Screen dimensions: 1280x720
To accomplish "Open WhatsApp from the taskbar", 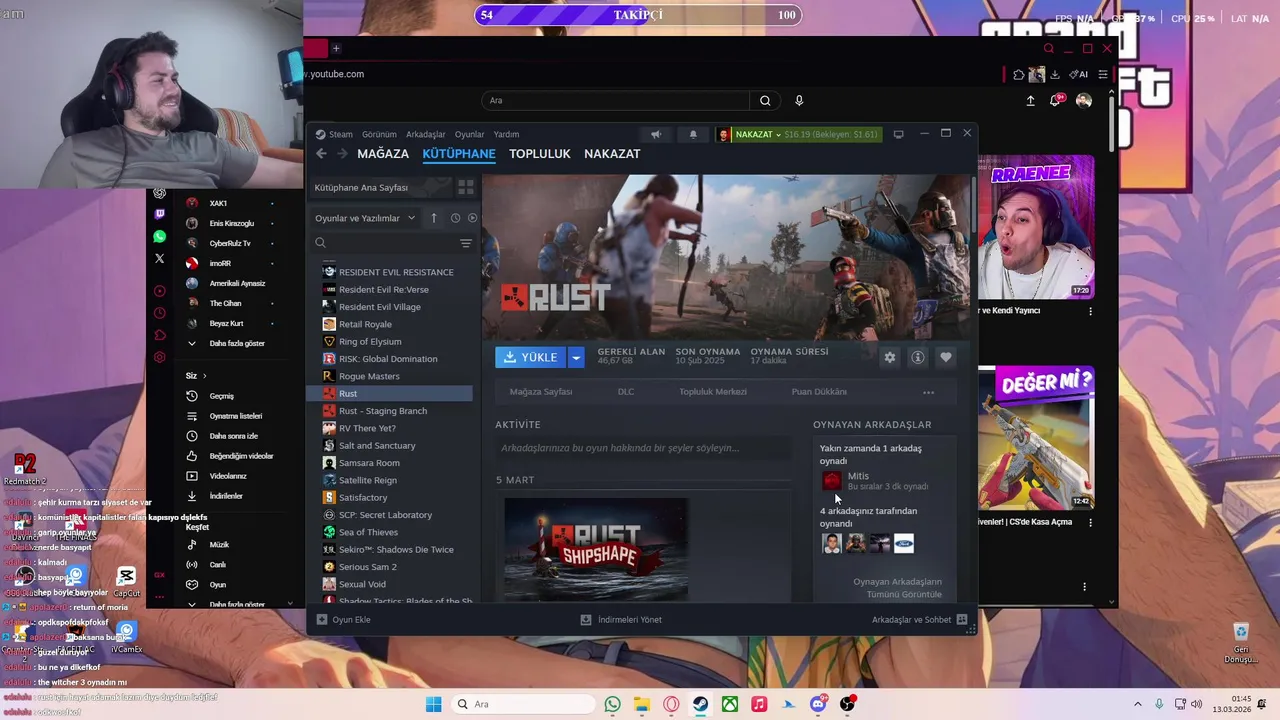I will point(612,704).
